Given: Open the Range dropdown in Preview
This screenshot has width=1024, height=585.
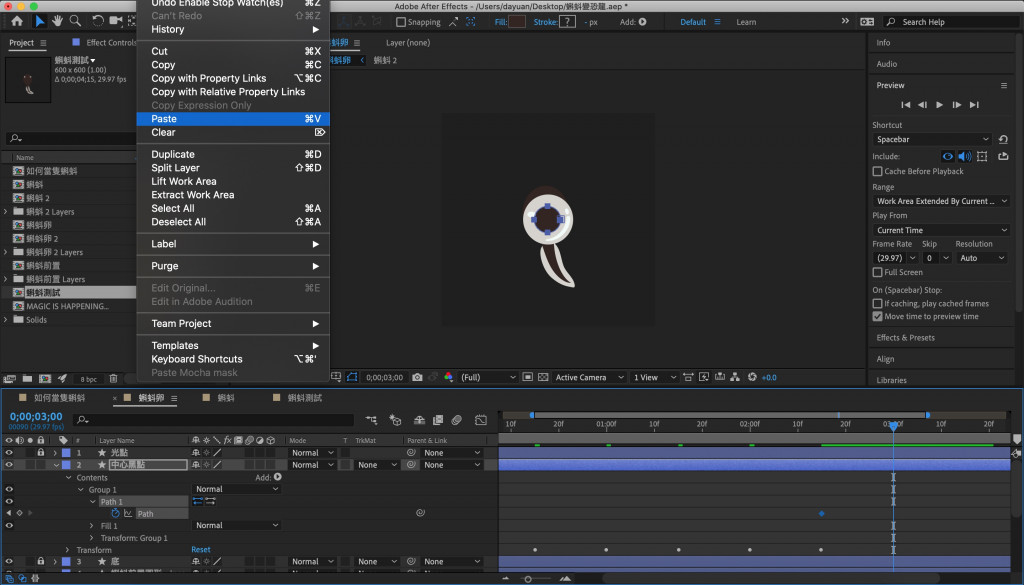Looking at the screenshot, I should pos(940,201).
